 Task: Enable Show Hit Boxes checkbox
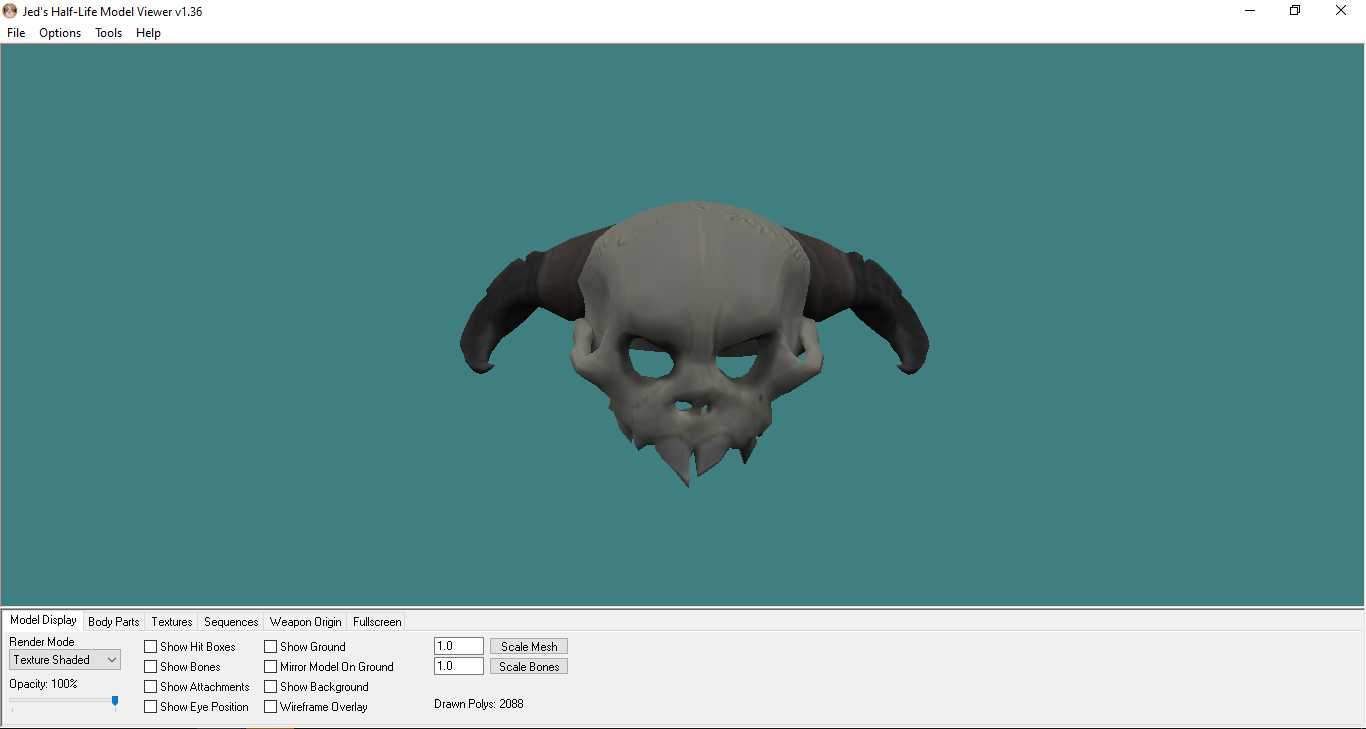190,647
